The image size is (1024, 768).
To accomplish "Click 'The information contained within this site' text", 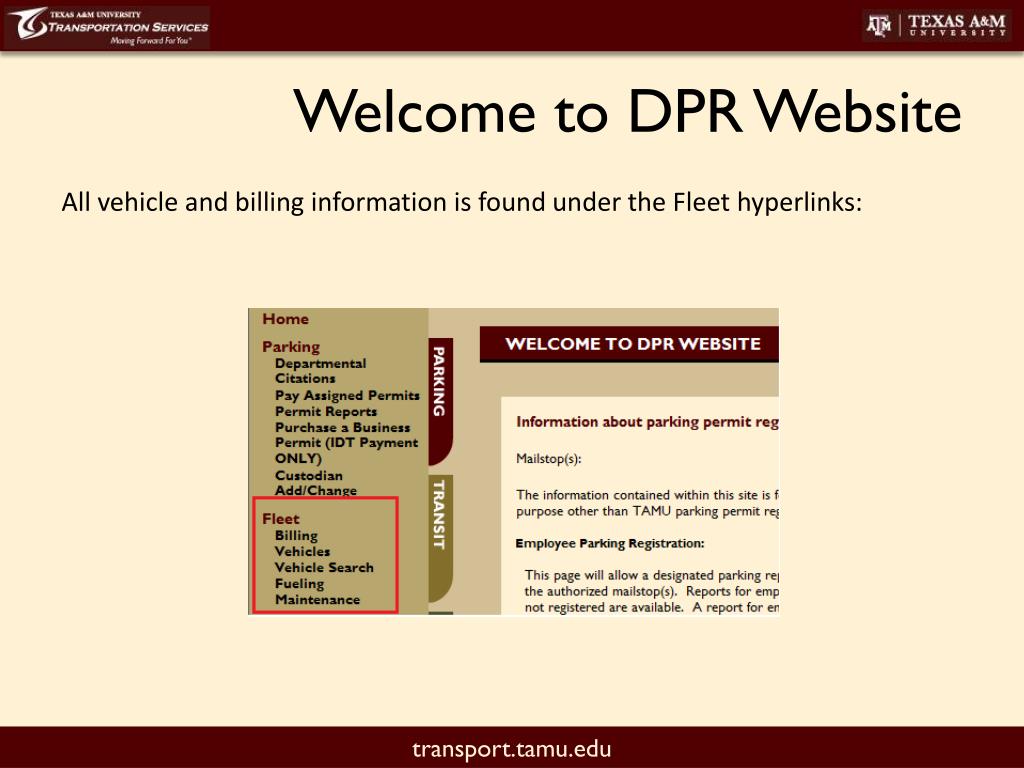I will 647,503.
